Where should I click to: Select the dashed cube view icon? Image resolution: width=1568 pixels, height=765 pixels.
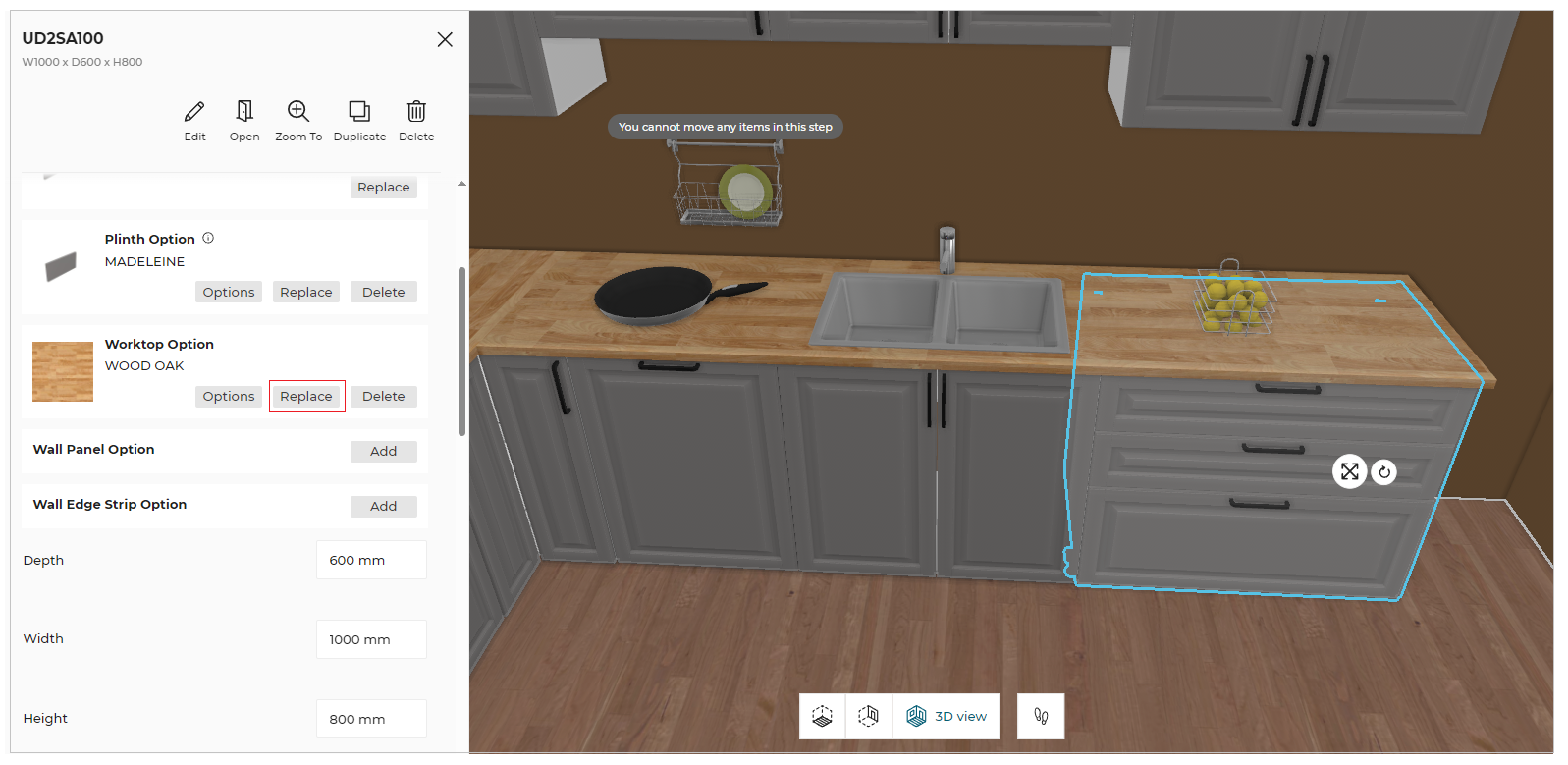868,716
